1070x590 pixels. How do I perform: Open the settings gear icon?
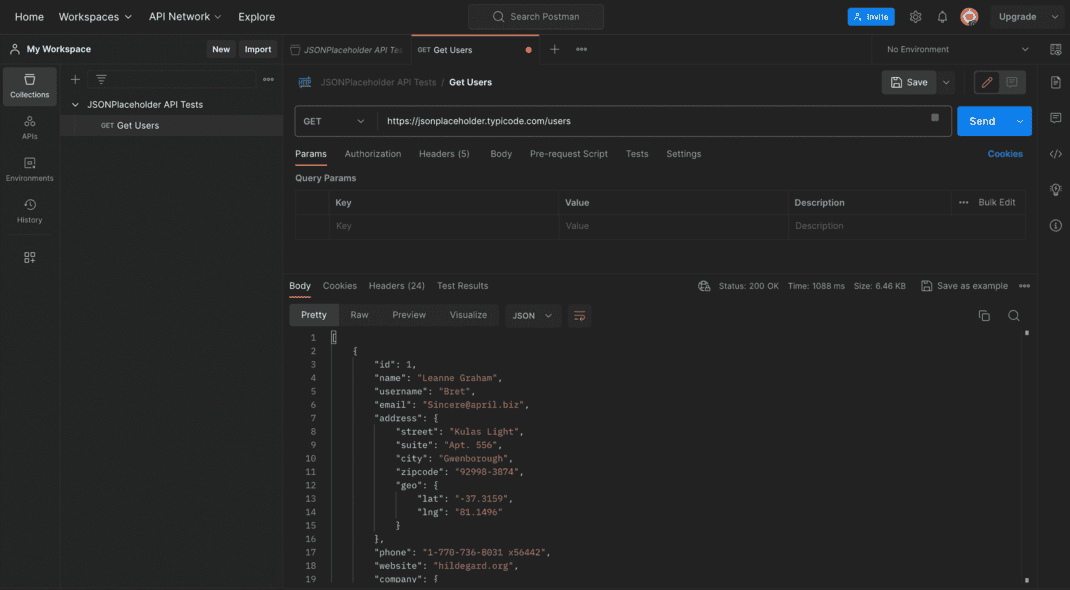pyautogui.click(x=915, y=17)
